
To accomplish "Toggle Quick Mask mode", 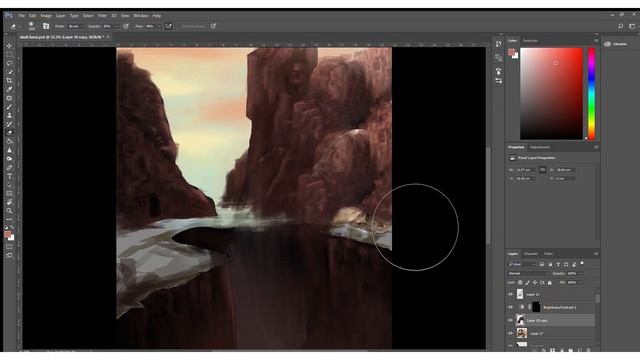I will click(9, 247).
